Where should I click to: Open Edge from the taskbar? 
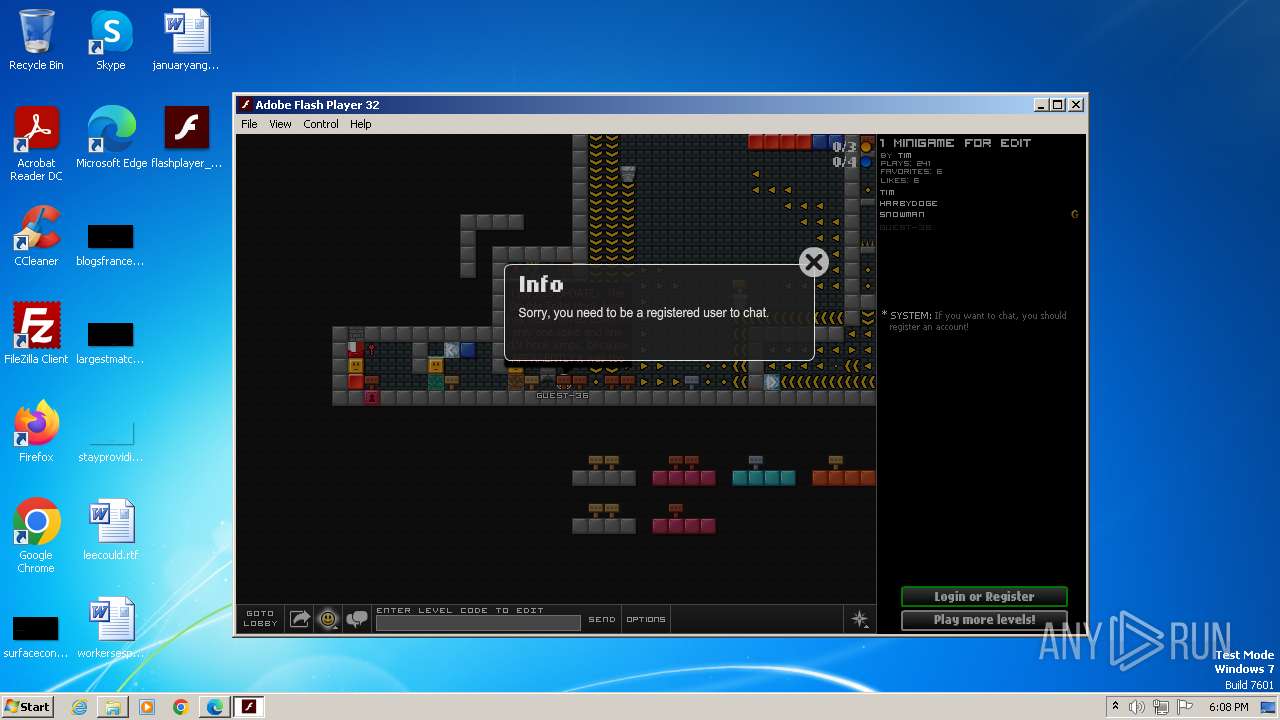pyautogui.click(x=215, y=707)
